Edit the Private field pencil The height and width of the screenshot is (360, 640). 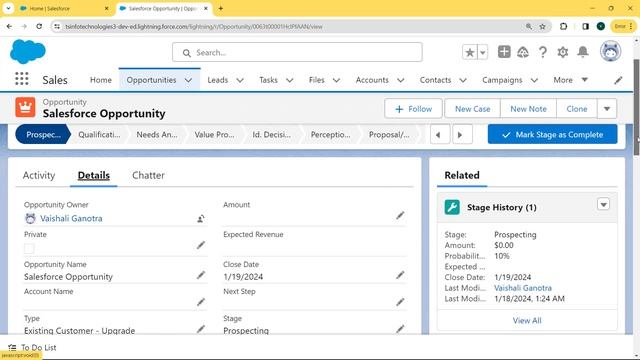[x=200, y=245]
